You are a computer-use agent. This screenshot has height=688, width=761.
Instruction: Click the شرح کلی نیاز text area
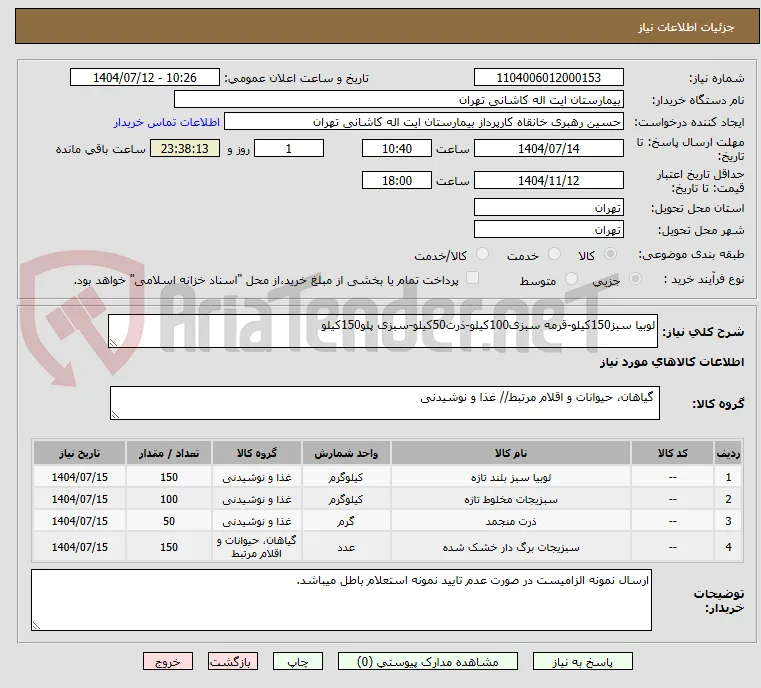coord(383,331)
